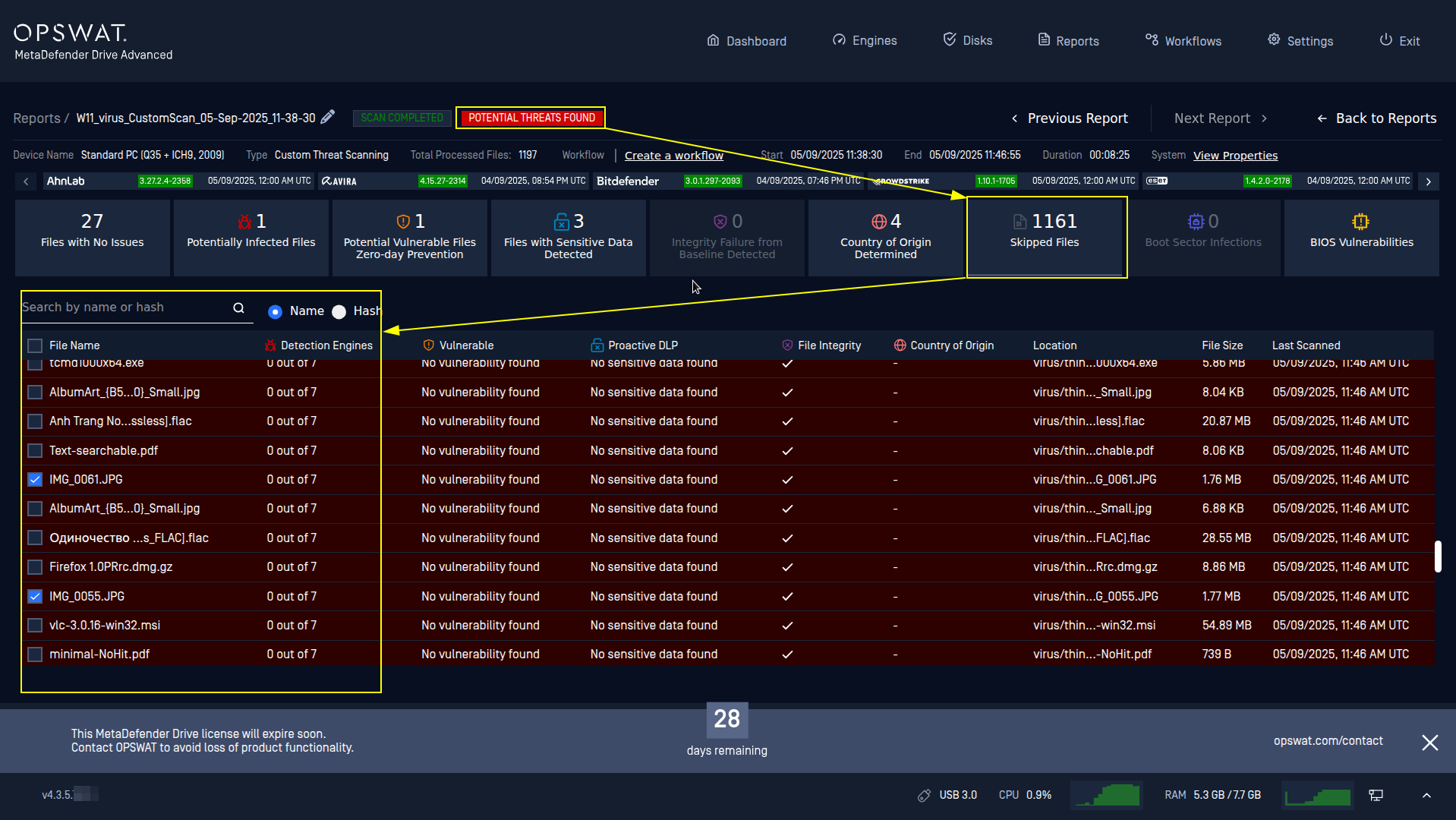
Task: Sort by Location column header
Action: pos(1054,345)
